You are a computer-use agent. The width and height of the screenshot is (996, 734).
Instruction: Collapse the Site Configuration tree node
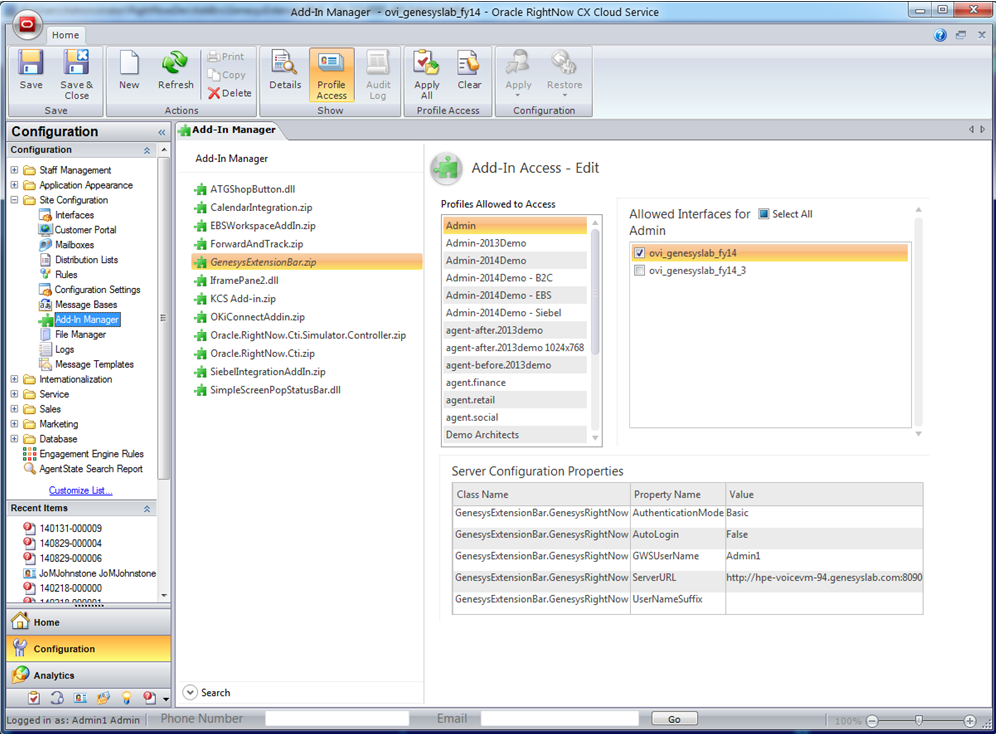click(14, 200)
